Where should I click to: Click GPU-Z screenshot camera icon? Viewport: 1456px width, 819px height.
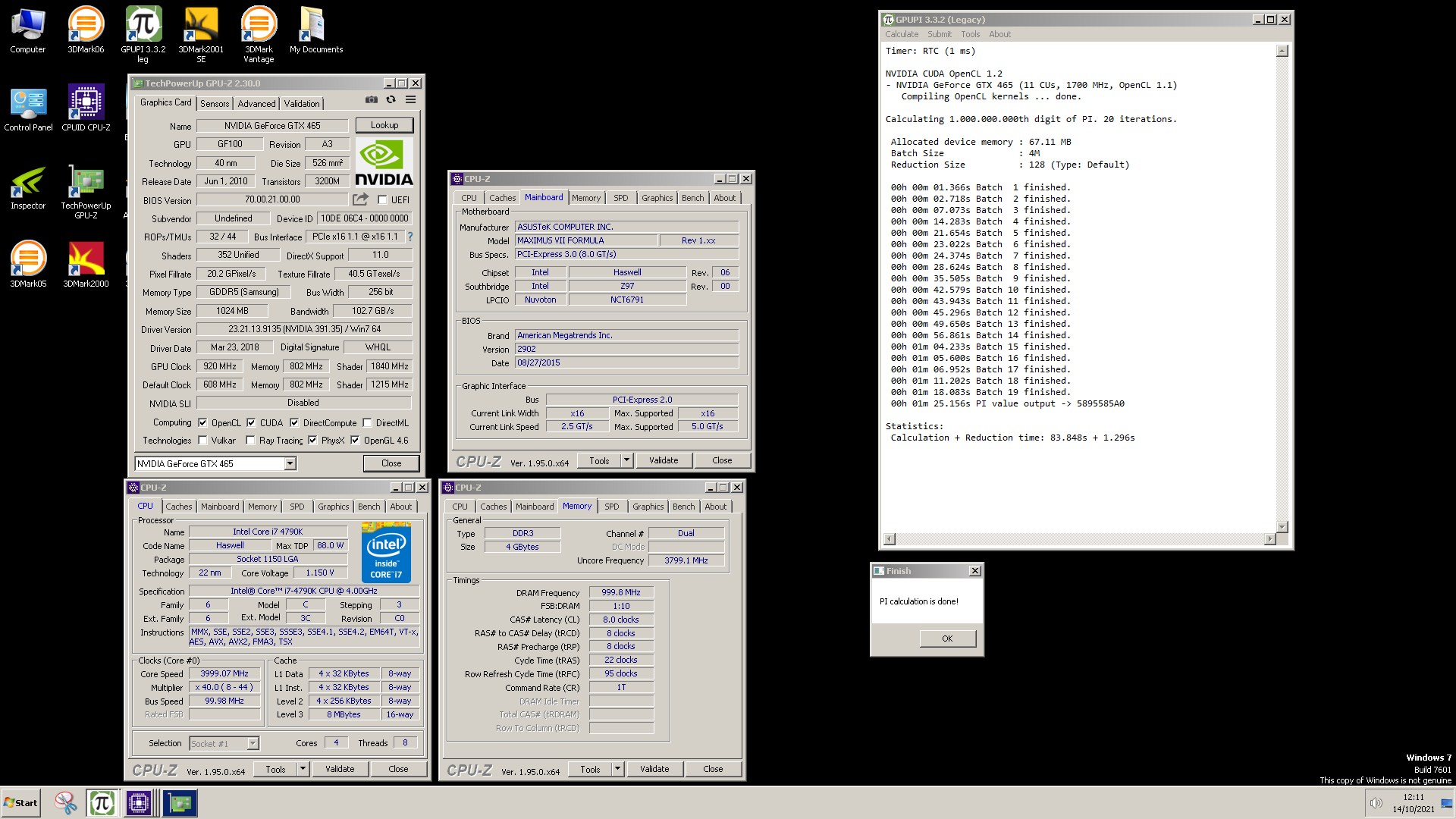tap(371, 99)
